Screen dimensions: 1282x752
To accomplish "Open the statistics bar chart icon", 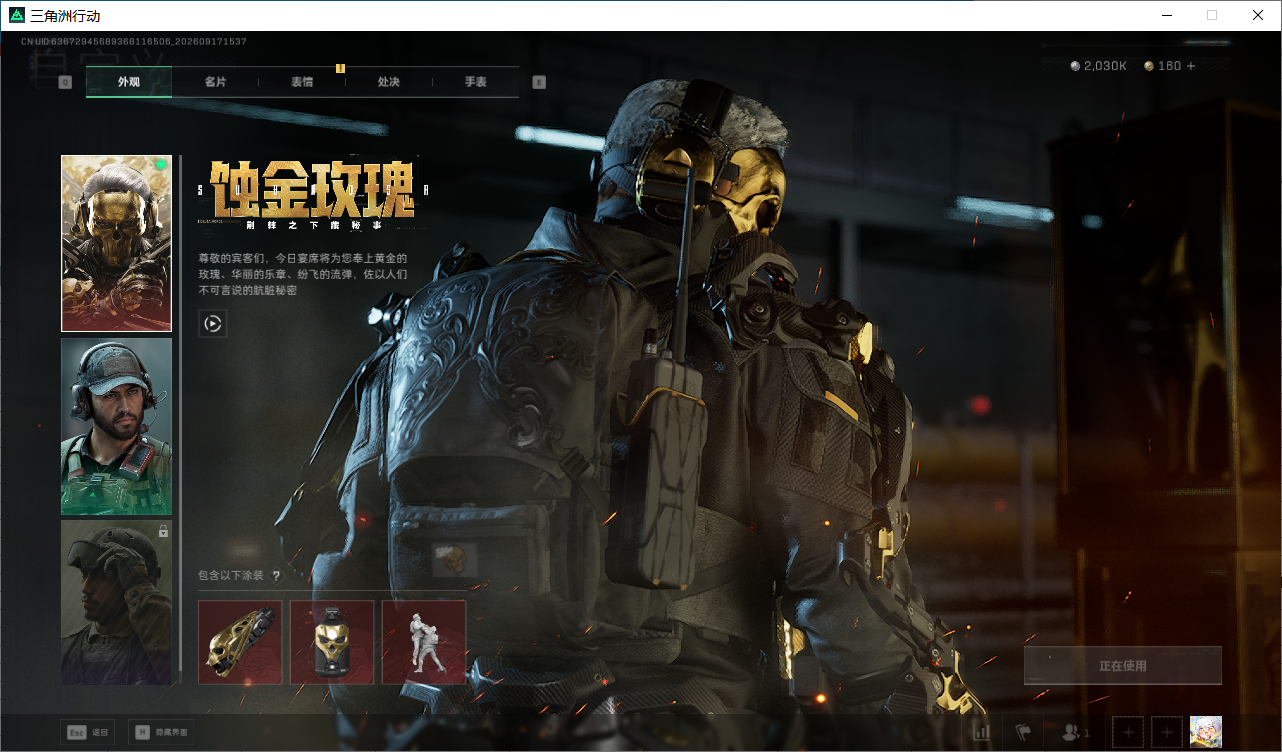I will (x=981, y=733).
